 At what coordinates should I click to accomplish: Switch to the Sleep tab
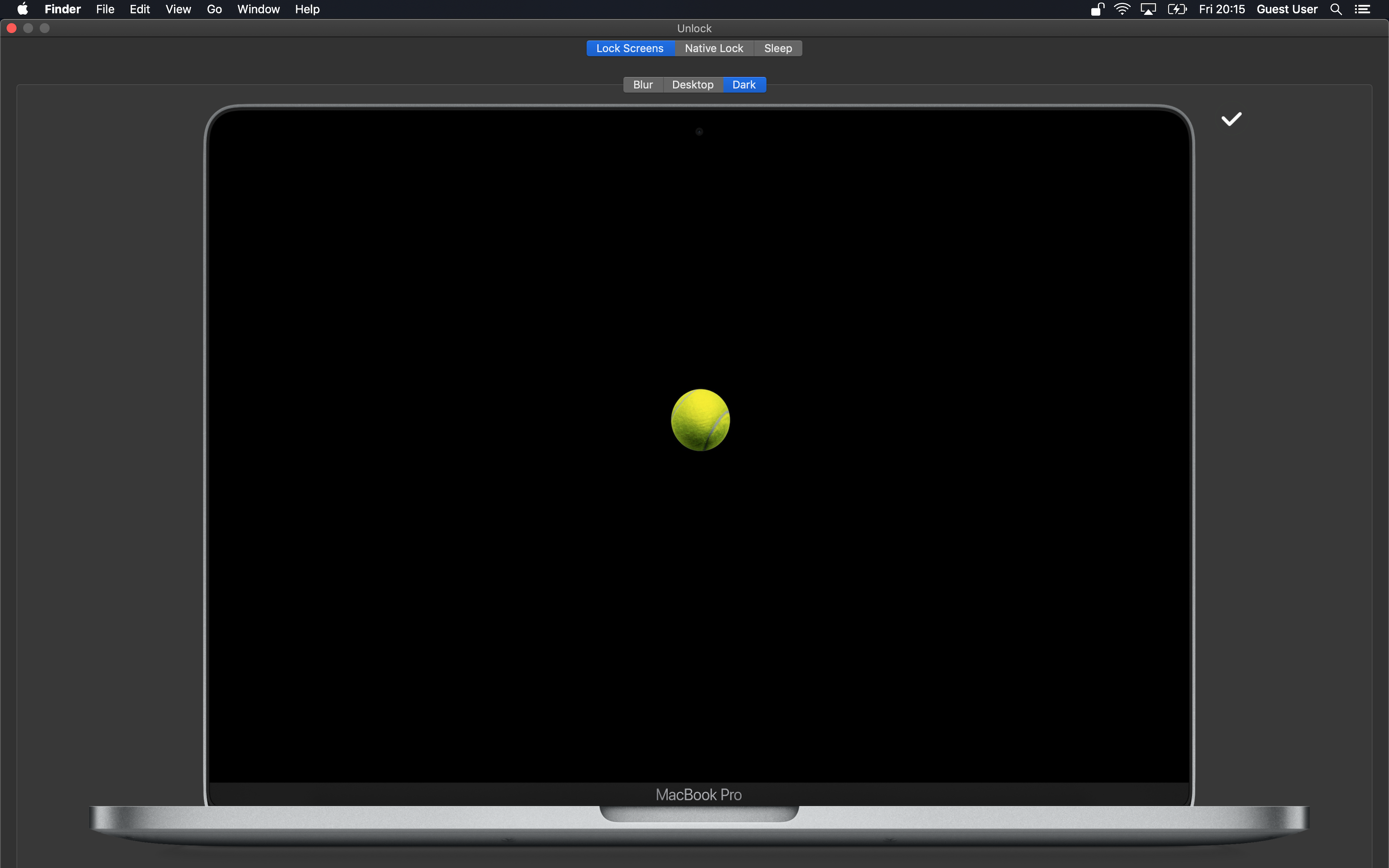point(778,48)
